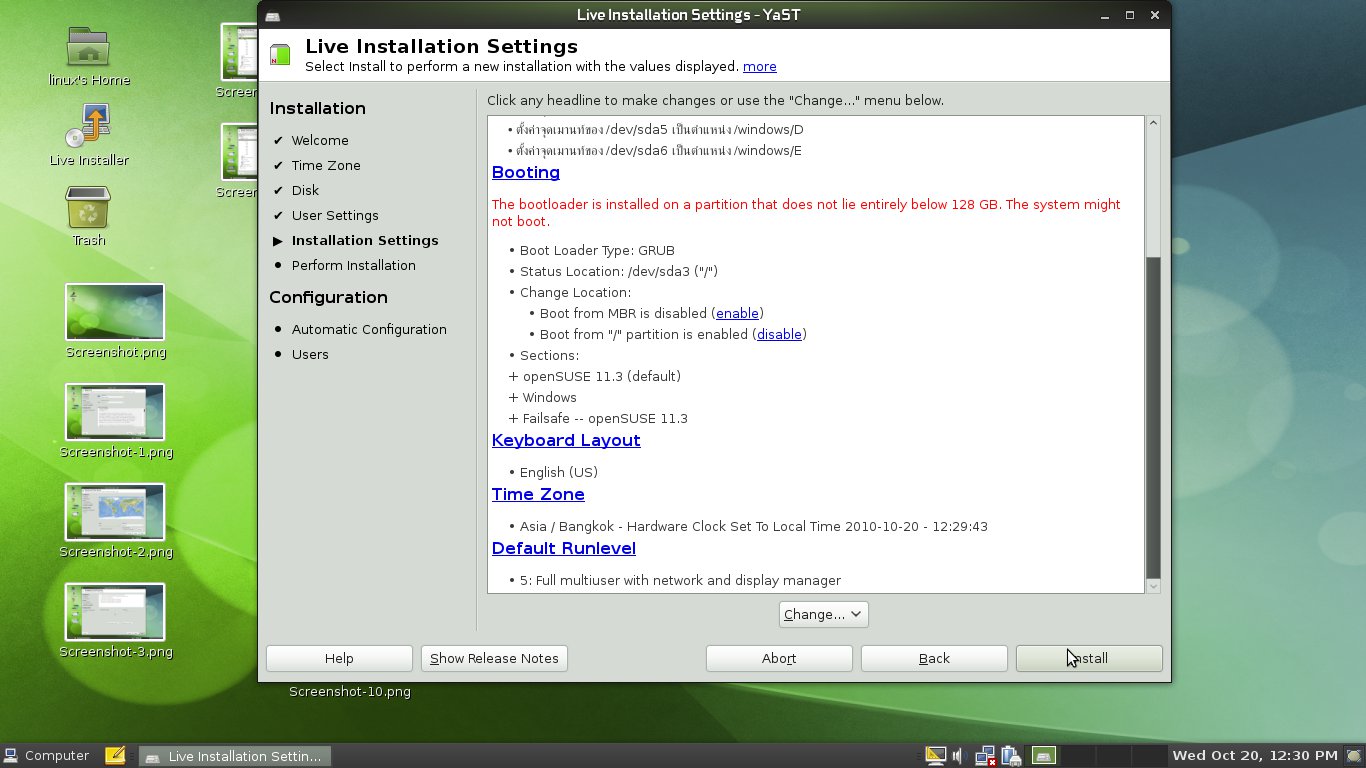Screen dimensions: 1366x768
Task: Select the Screenshot-1.png desktop thumbnail
Action: (x=115, y=412)
